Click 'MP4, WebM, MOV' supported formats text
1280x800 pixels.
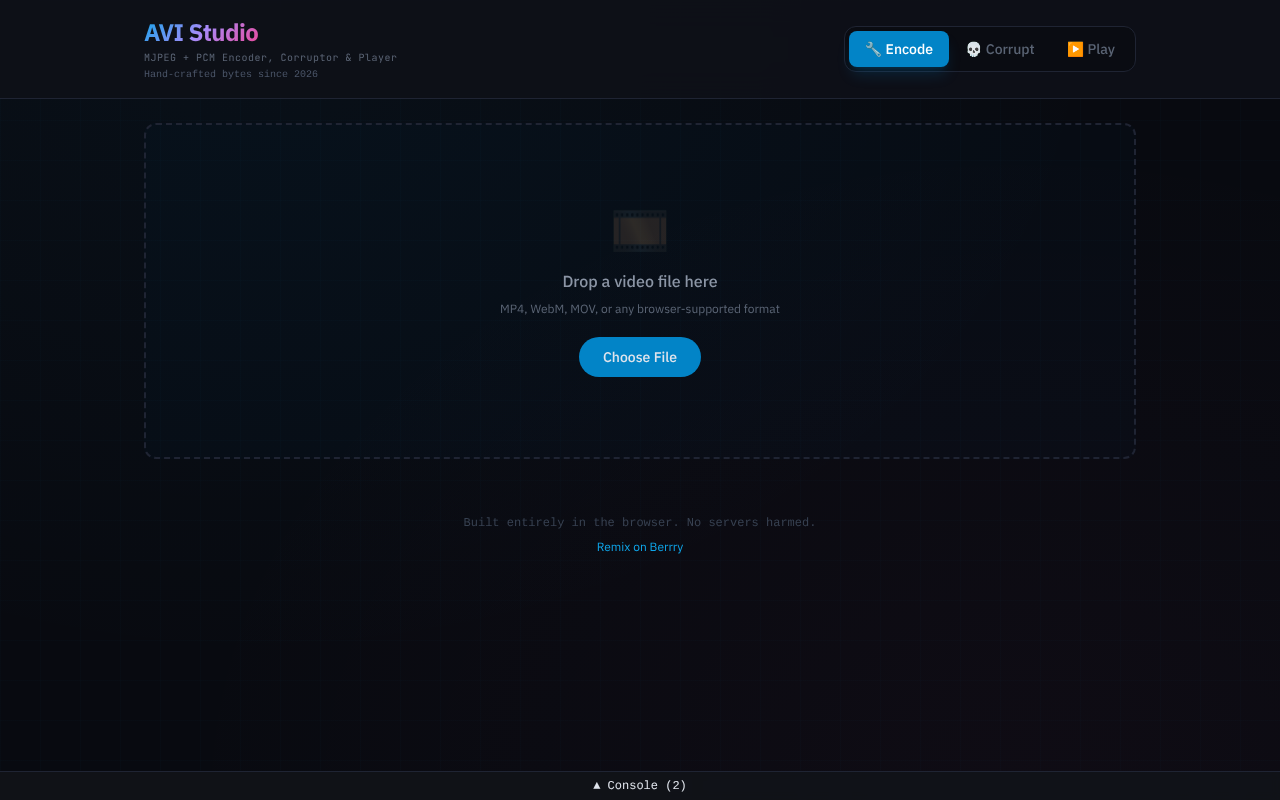click(640, 309)
